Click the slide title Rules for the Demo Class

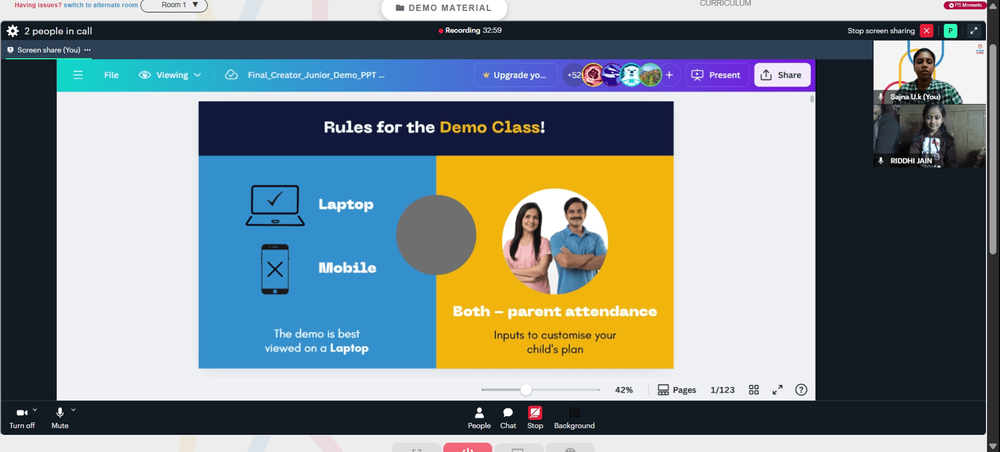click(x=434, y=127)
